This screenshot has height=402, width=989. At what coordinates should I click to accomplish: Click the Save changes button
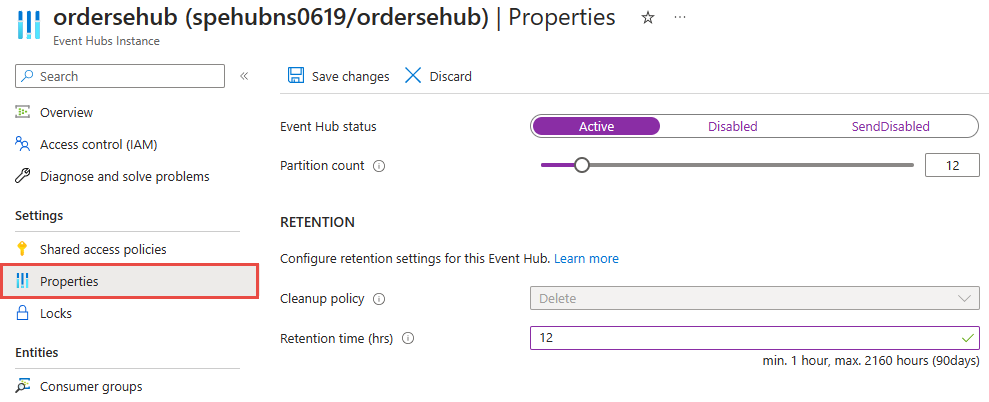pyautogui.click(x=350, y=76)
